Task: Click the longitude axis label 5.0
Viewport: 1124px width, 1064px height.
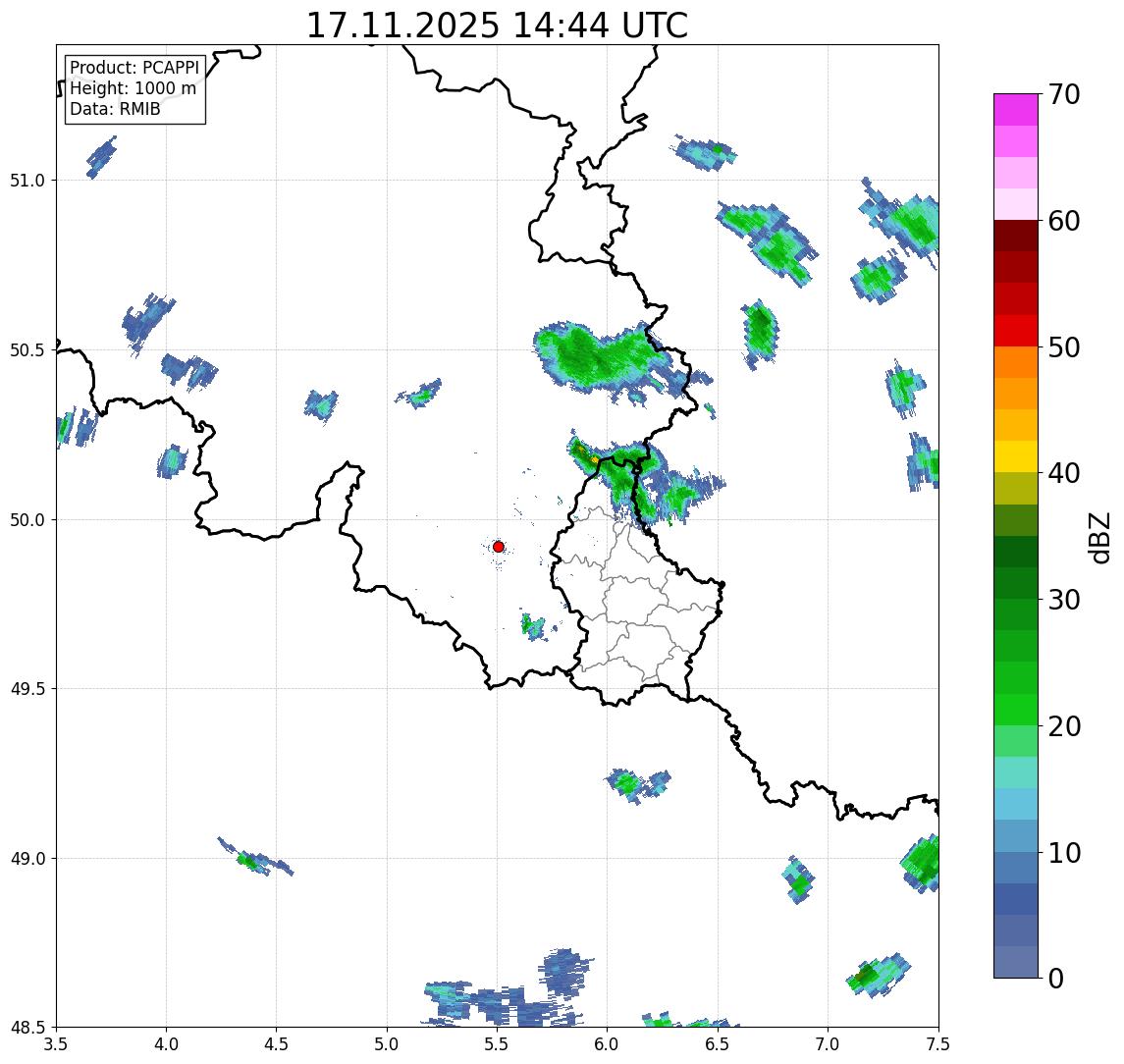Action: pyautogui.click(x=387, y=1044)
